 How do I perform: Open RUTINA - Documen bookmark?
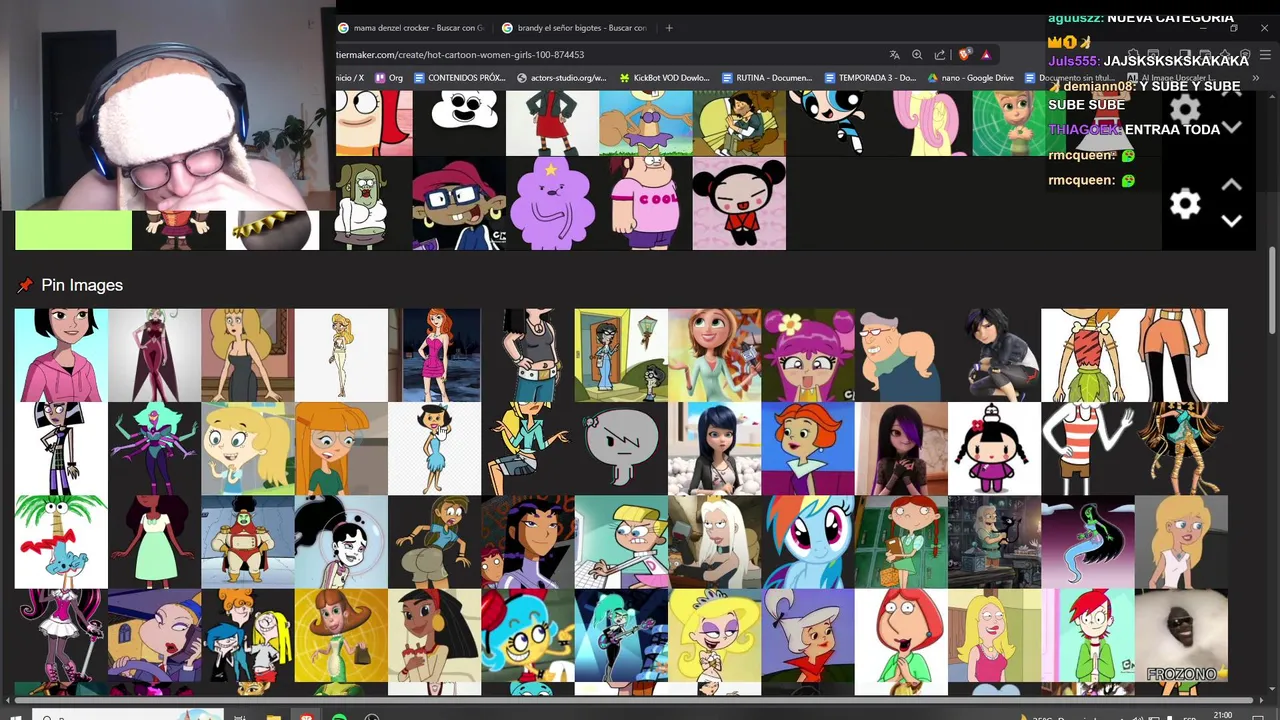[x=767, y=78]
